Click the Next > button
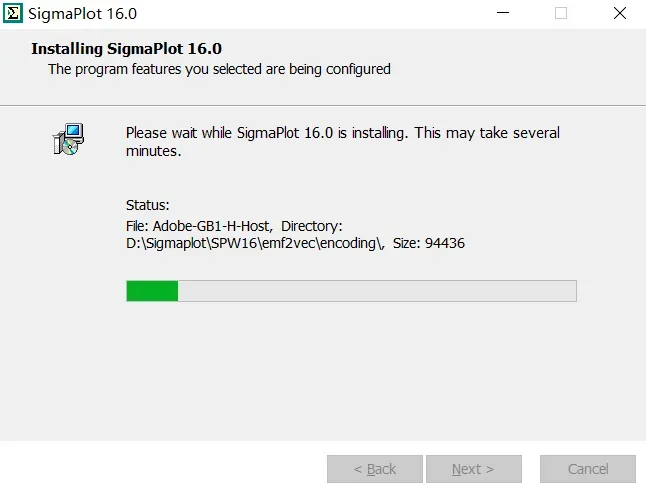646x496 pixels. pos(474,469)
